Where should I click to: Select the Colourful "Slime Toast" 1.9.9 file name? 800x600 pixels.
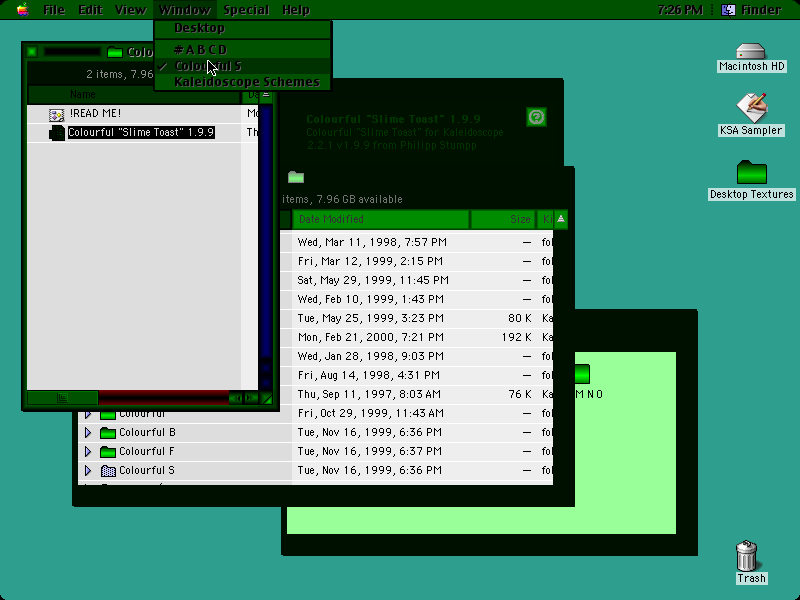141,132
